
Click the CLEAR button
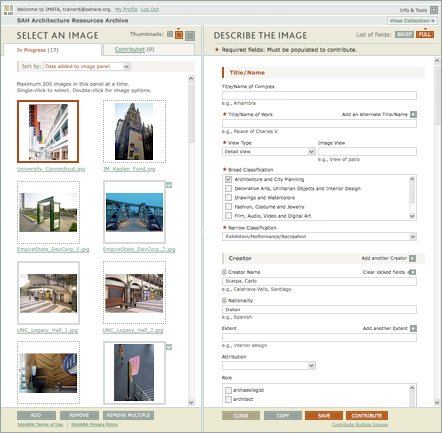click(x=241, y=416)
